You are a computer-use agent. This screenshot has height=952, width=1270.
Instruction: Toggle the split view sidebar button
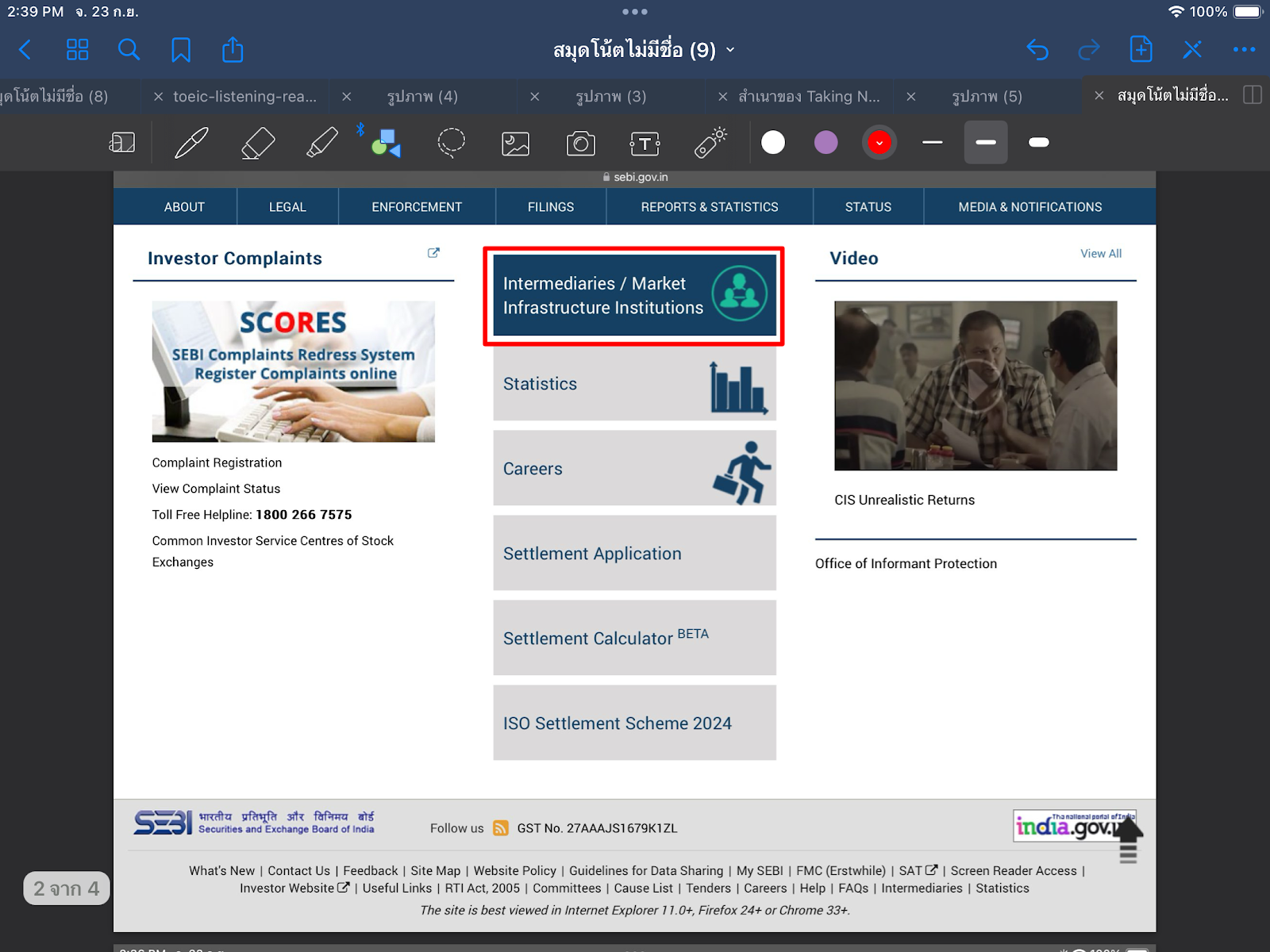pyautogui.click(x=1252, y=95)
